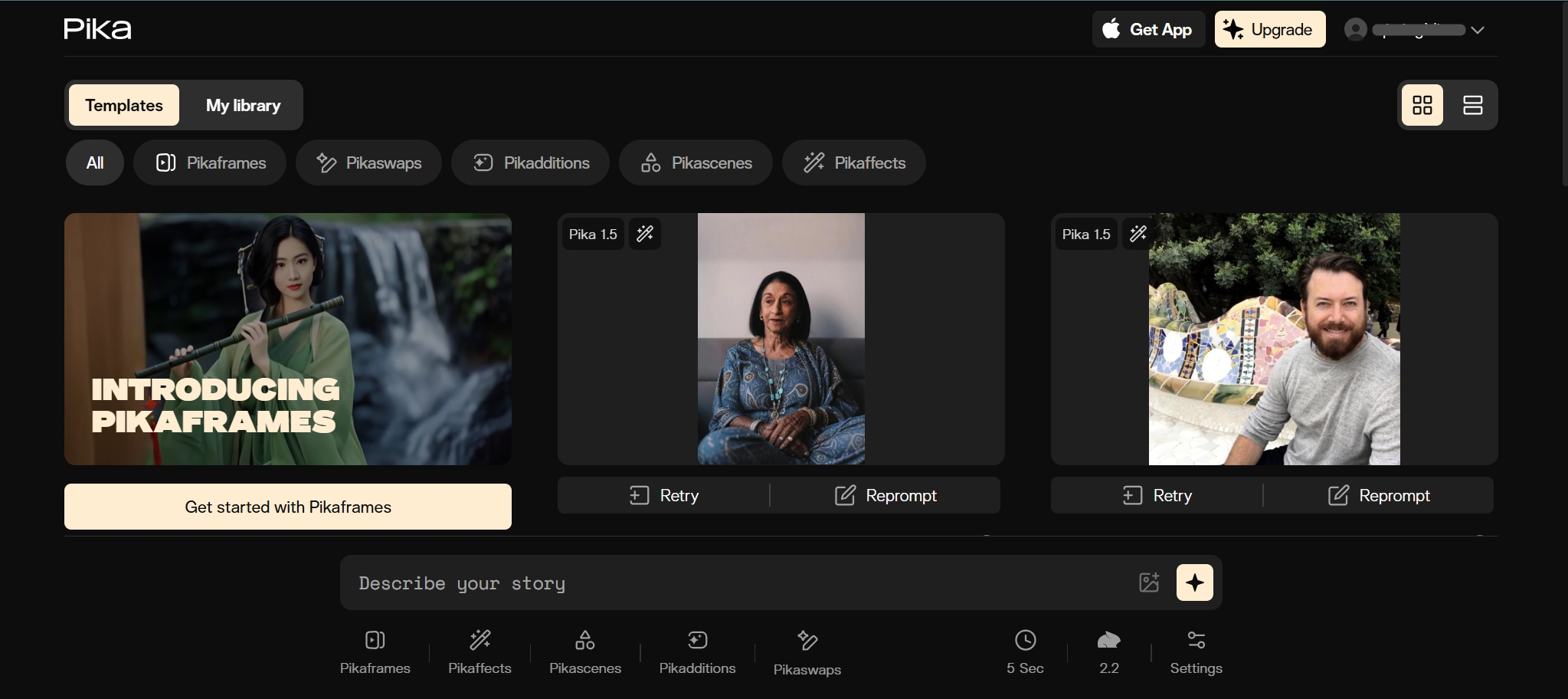Filter templates by All

(95, 162)
